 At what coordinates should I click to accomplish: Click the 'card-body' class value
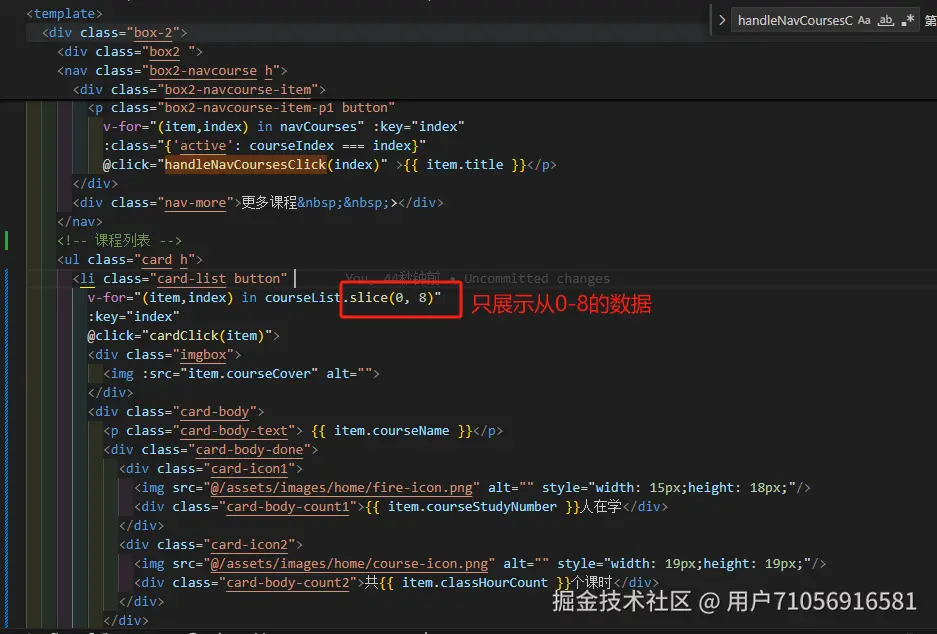pos(215,412)
